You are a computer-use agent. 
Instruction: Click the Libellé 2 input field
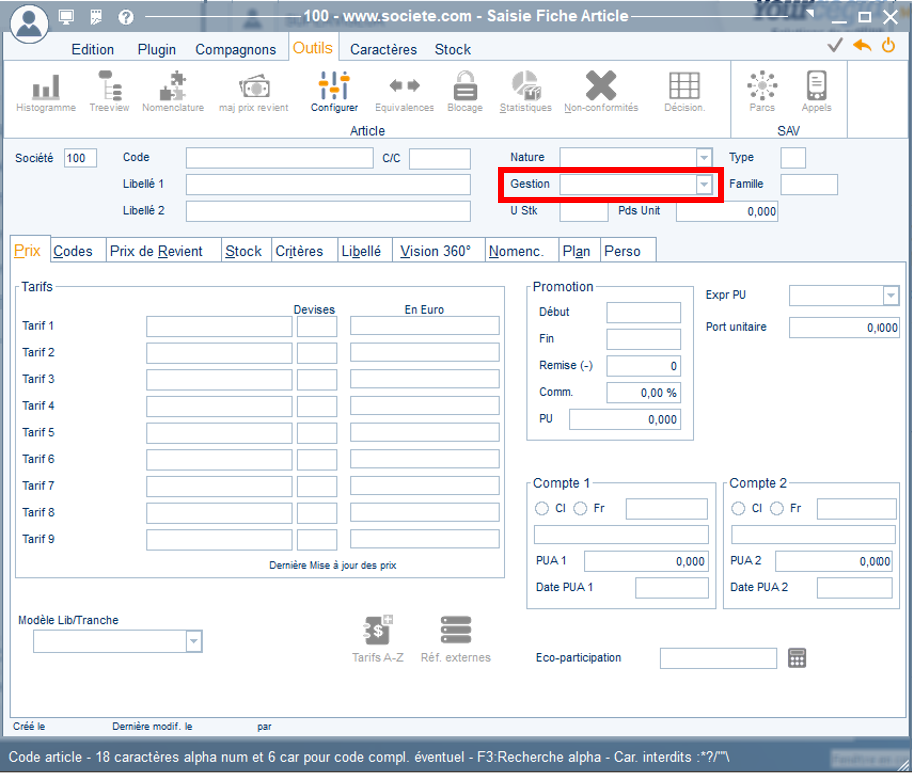point(328,211)
